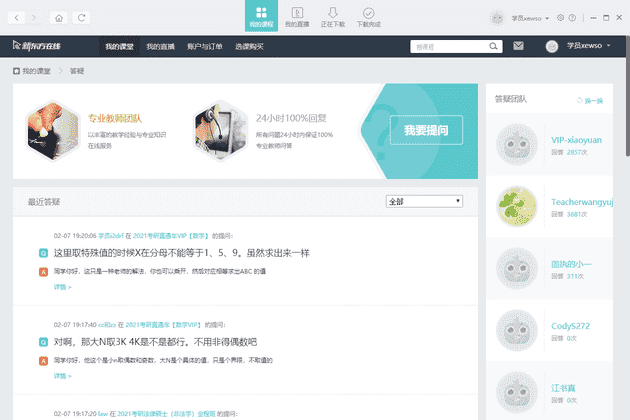Screen dimensions: 630x420
Task: Open VIP-xiaoyuan avatar
Action: click(517, 144)
